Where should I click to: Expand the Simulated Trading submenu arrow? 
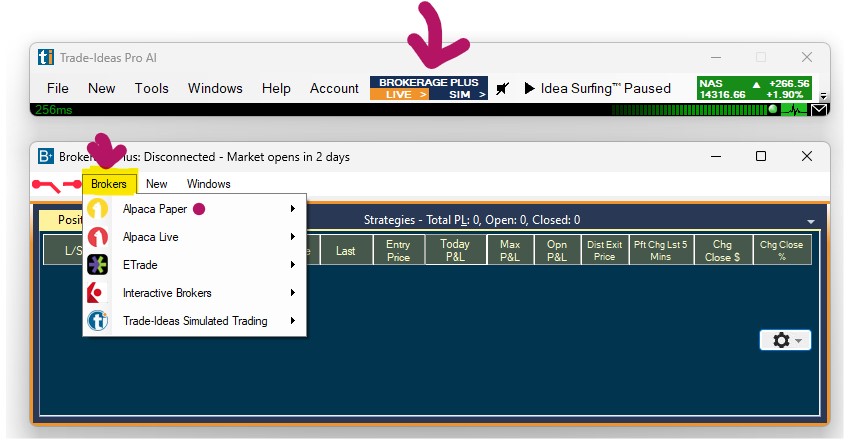click(293, 321)
